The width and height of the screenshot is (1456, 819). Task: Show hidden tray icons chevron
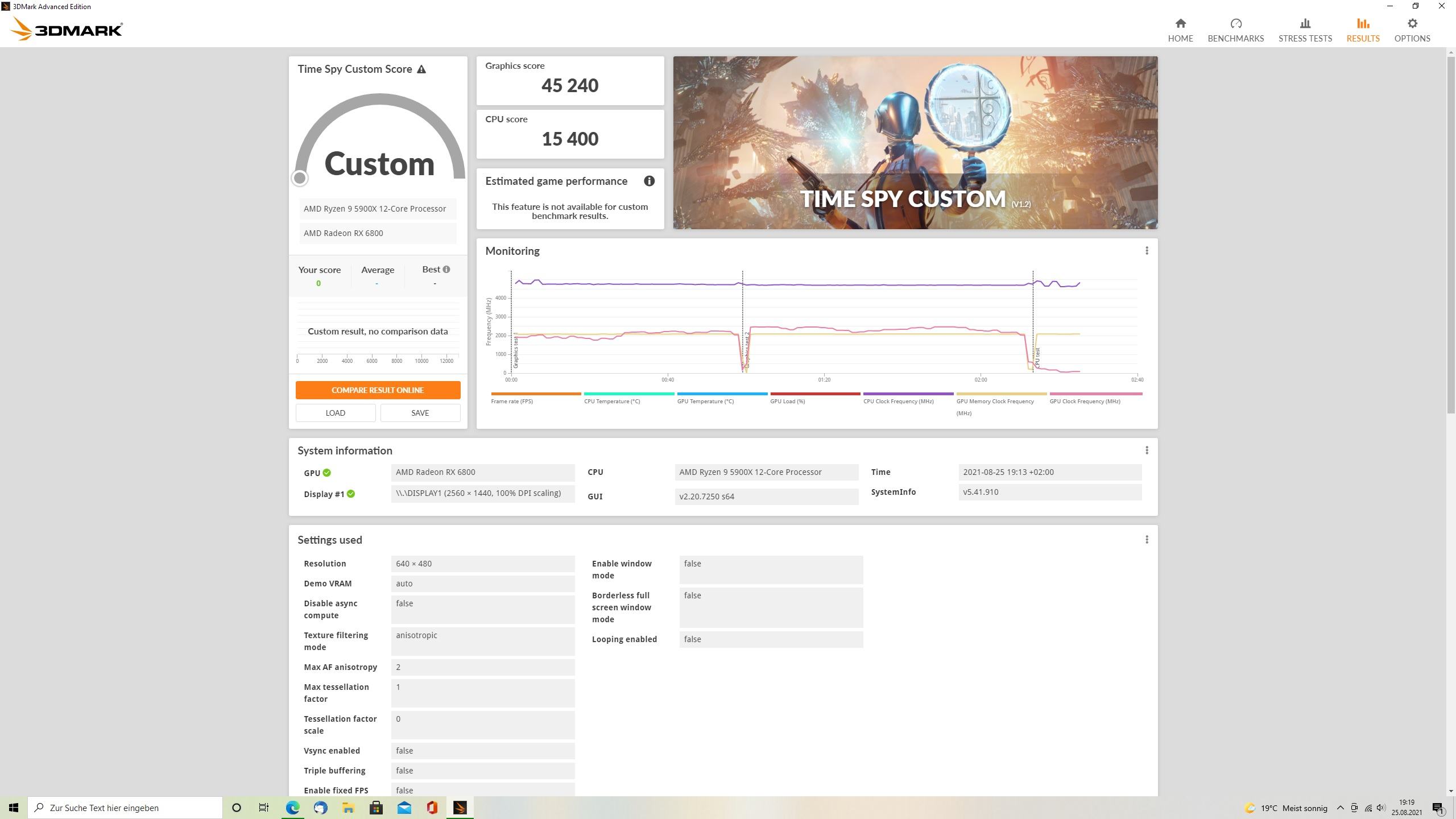tap(1340, 808)
